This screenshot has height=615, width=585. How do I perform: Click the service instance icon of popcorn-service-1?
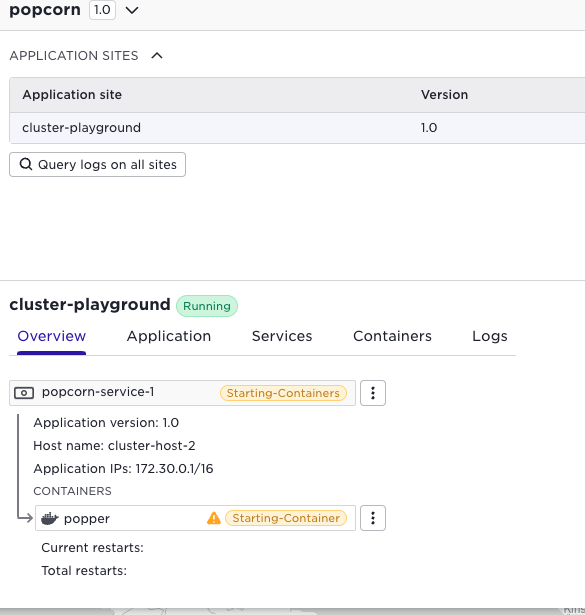[24, 393]
